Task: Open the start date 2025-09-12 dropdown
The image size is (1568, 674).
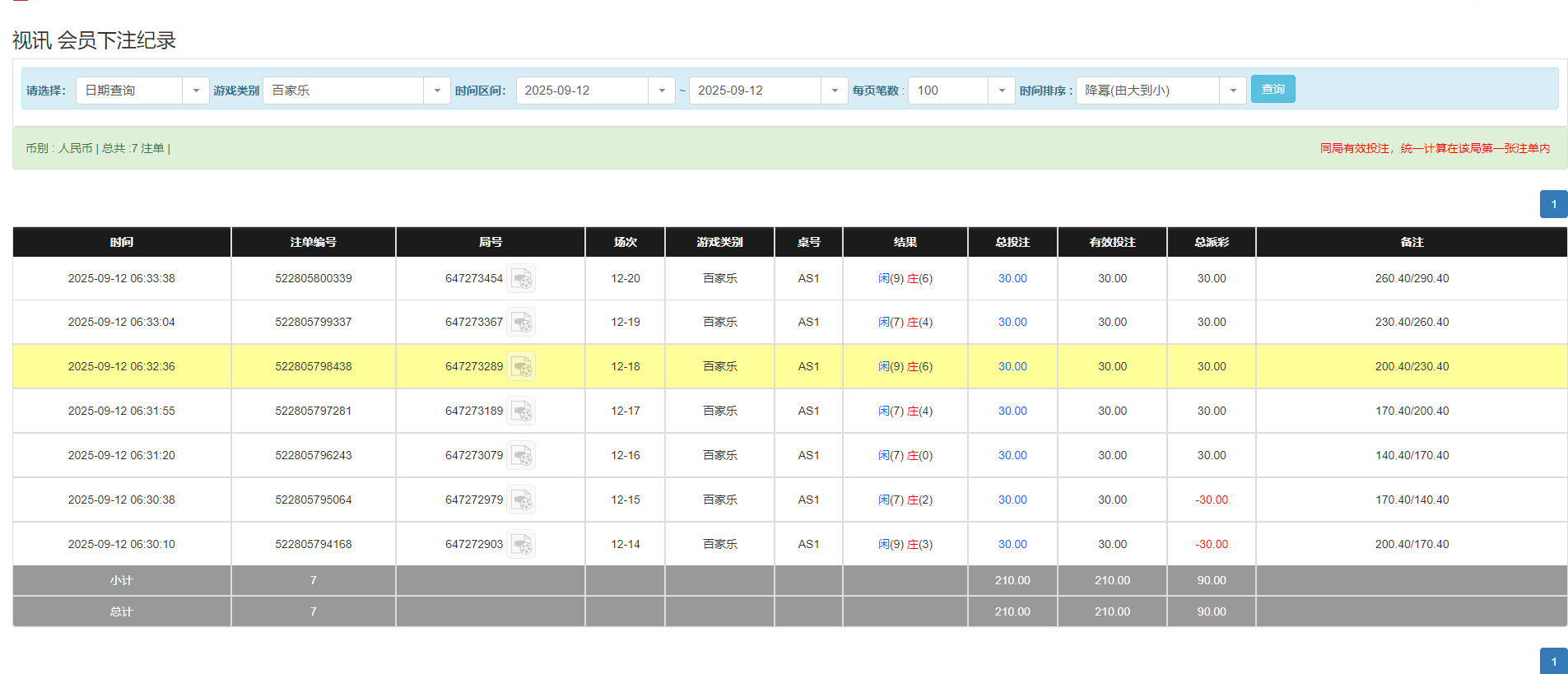Action: pos(661,91)
